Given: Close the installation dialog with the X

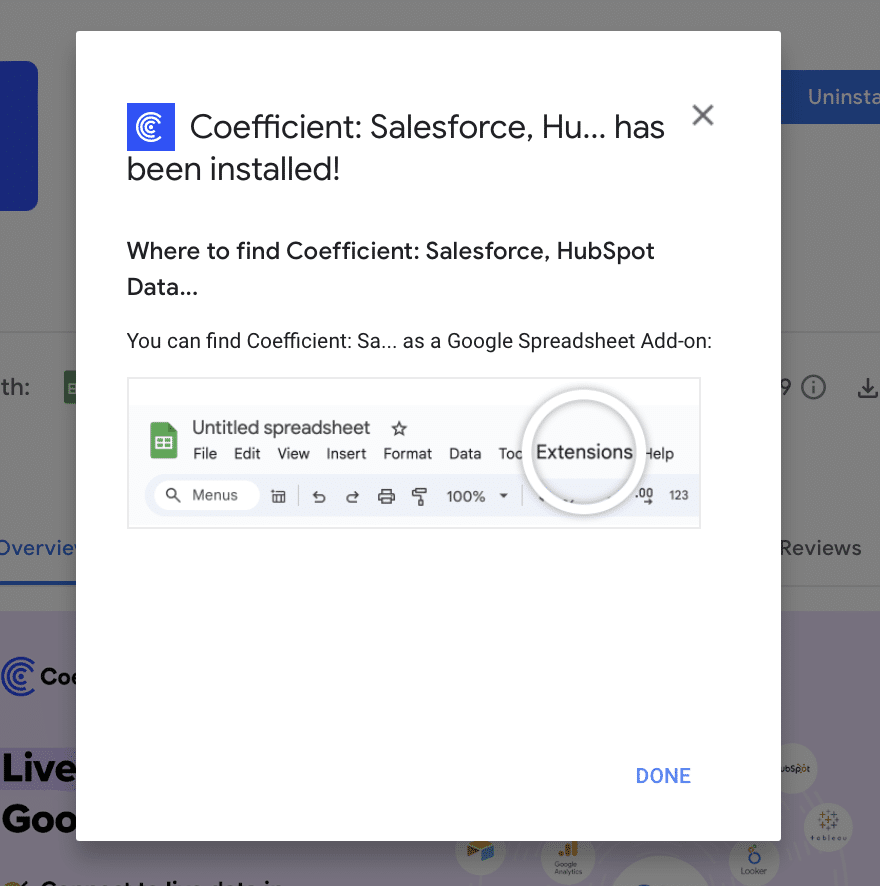Looking at the screenshot, I should click(x=703, y=115).
